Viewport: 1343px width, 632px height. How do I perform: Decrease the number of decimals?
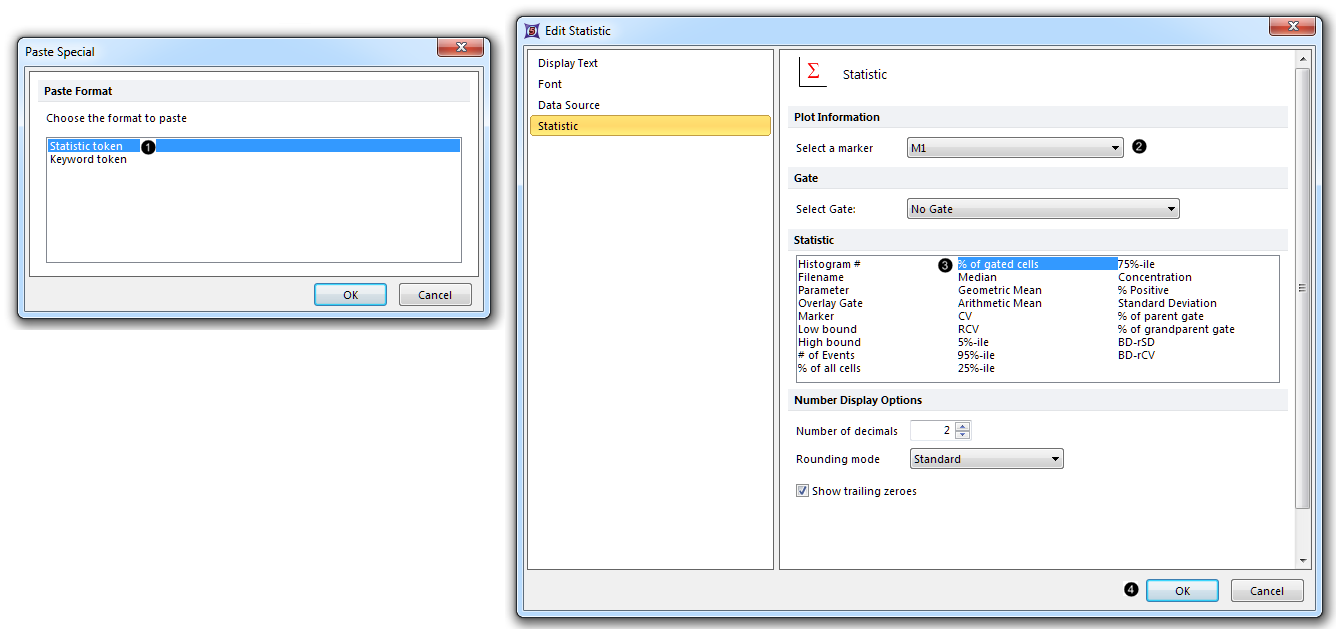963,435
